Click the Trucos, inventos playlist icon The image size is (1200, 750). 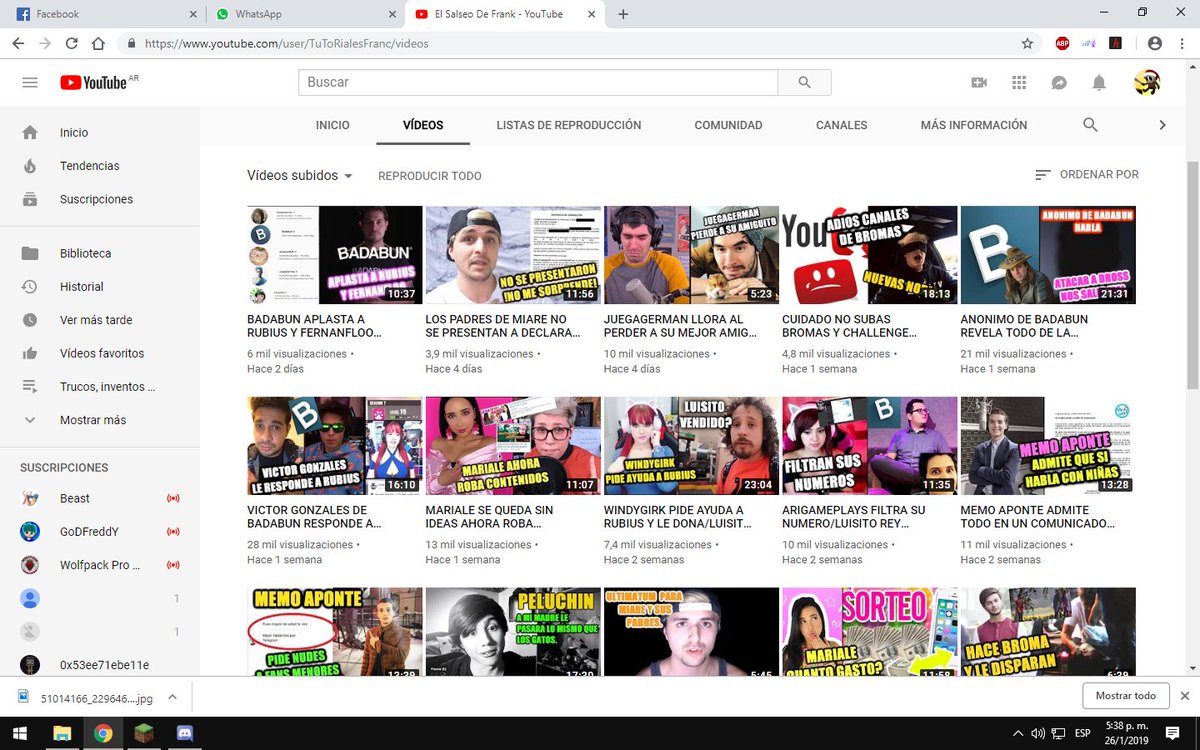tap(30, 386)
